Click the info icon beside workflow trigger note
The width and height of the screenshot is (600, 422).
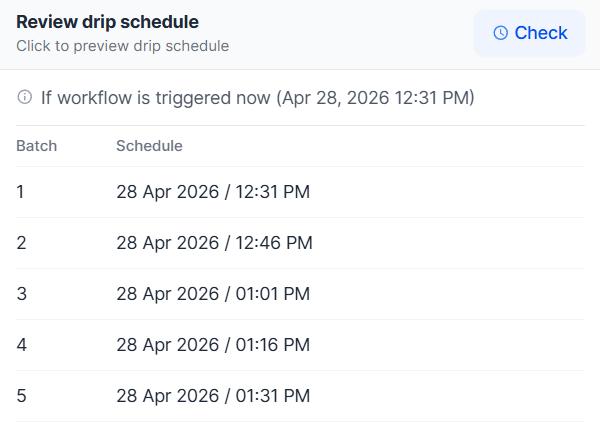click(x=24, y=97)
